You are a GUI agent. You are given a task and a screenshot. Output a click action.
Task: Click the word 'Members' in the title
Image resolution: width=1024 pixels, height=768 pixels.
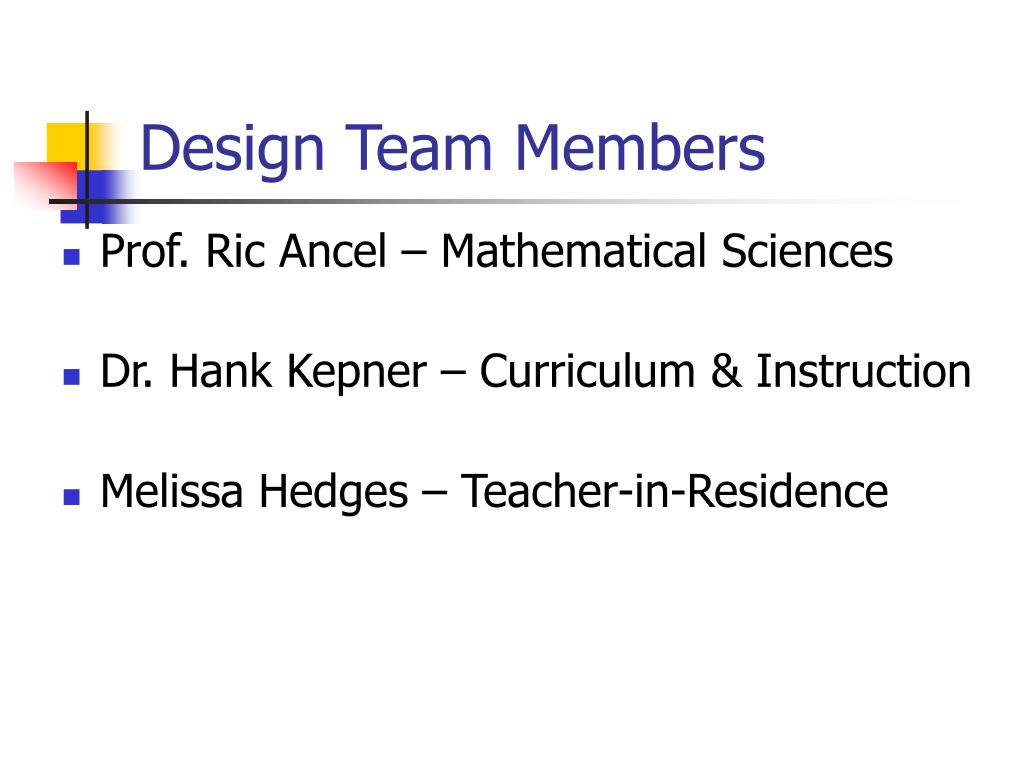[x=640, y=148]
